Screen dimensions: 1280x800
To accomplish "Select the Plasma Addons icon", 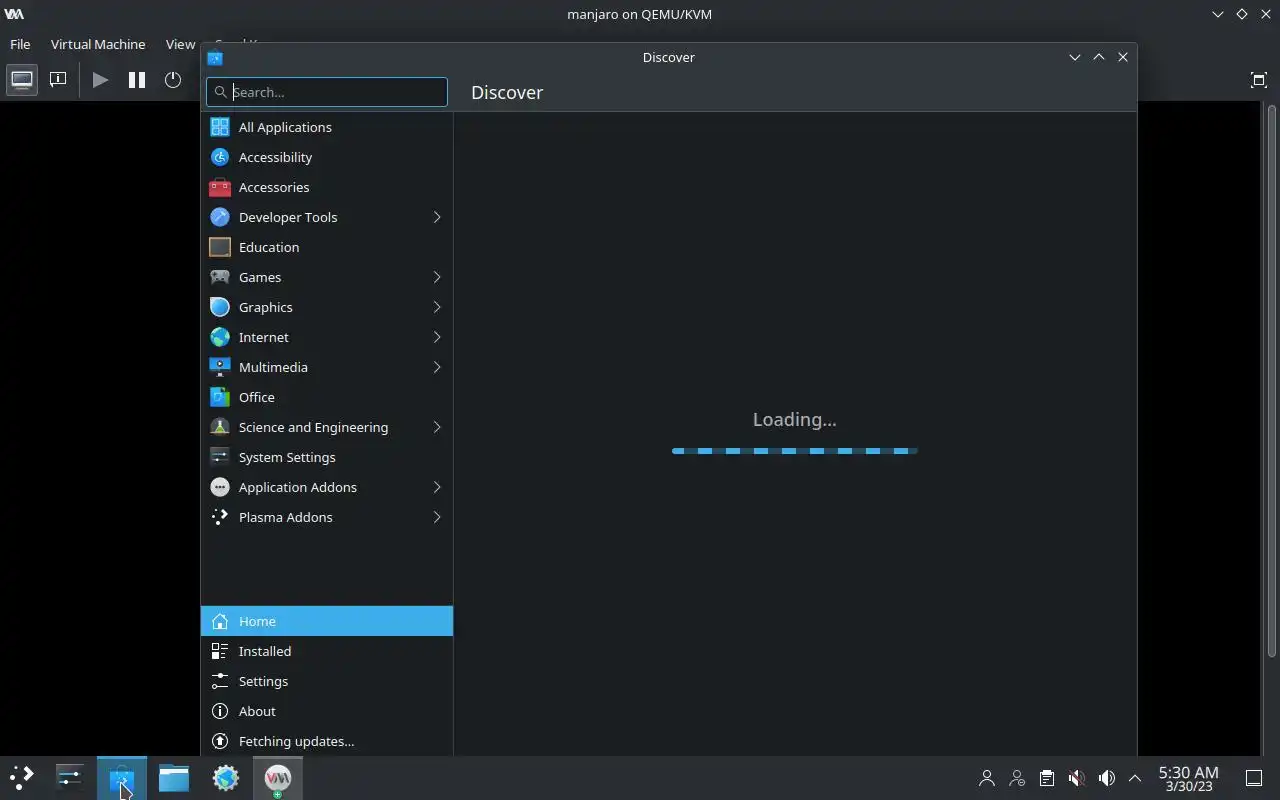I will click(220, 517).
